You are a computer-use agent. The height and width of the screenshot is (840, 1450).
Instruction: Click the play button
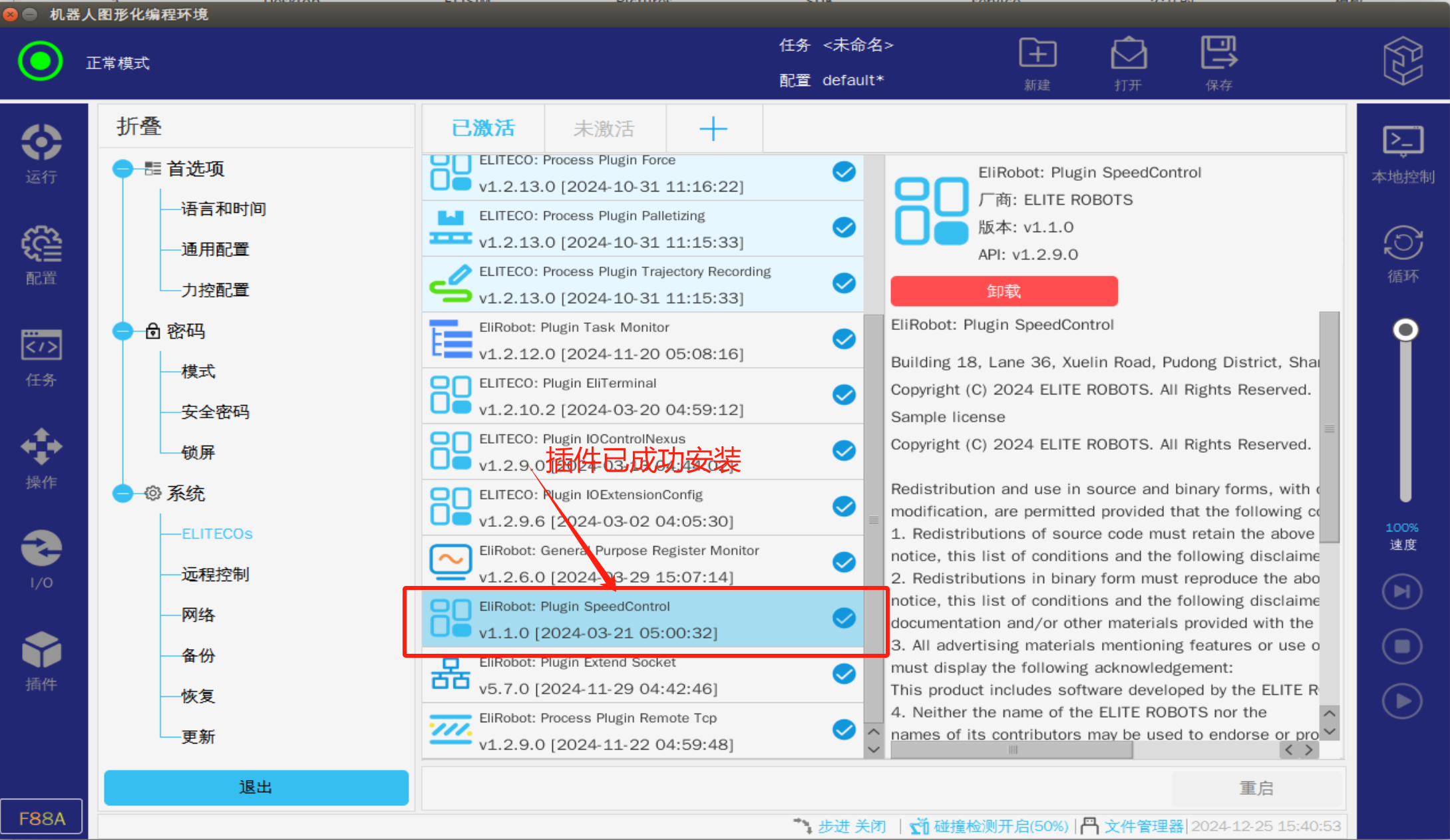pos(1402,701)
